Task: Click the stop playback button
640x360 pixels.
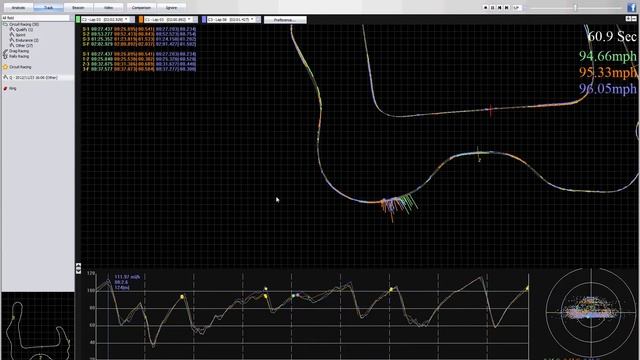Action: click(x=486, y=7)
